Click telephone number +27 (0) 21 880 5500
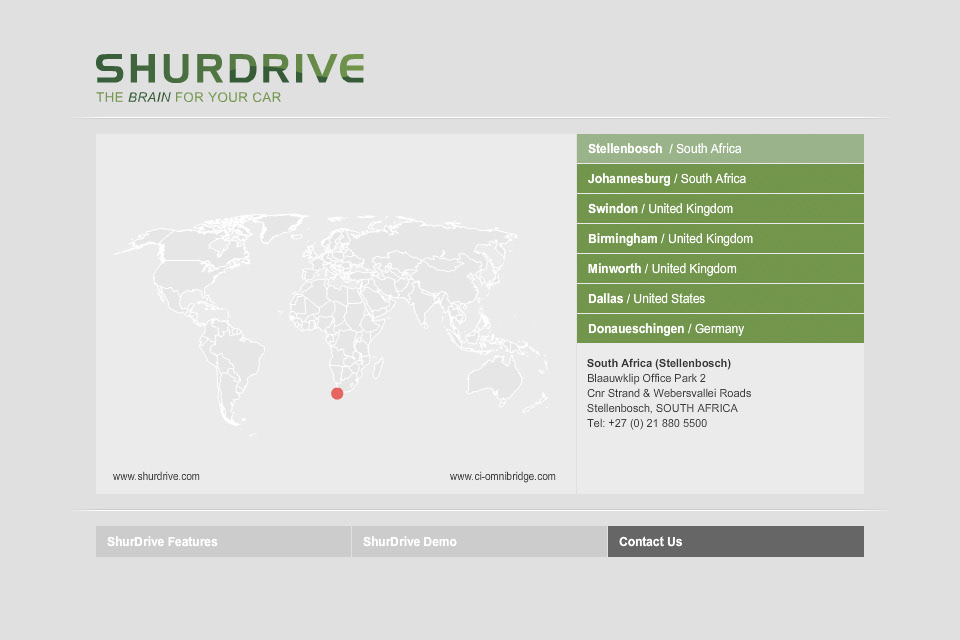 [x=658, y=423]
